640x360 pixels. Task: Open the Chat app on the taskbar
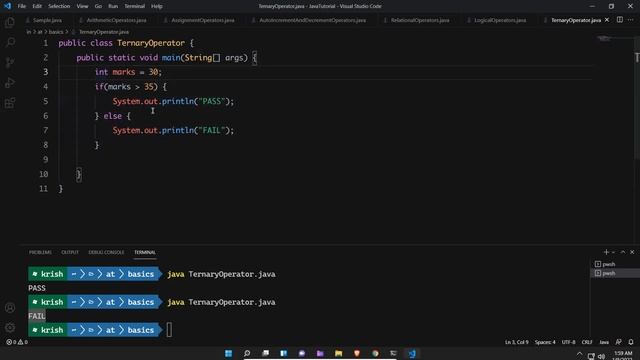[x=302, y=353]
